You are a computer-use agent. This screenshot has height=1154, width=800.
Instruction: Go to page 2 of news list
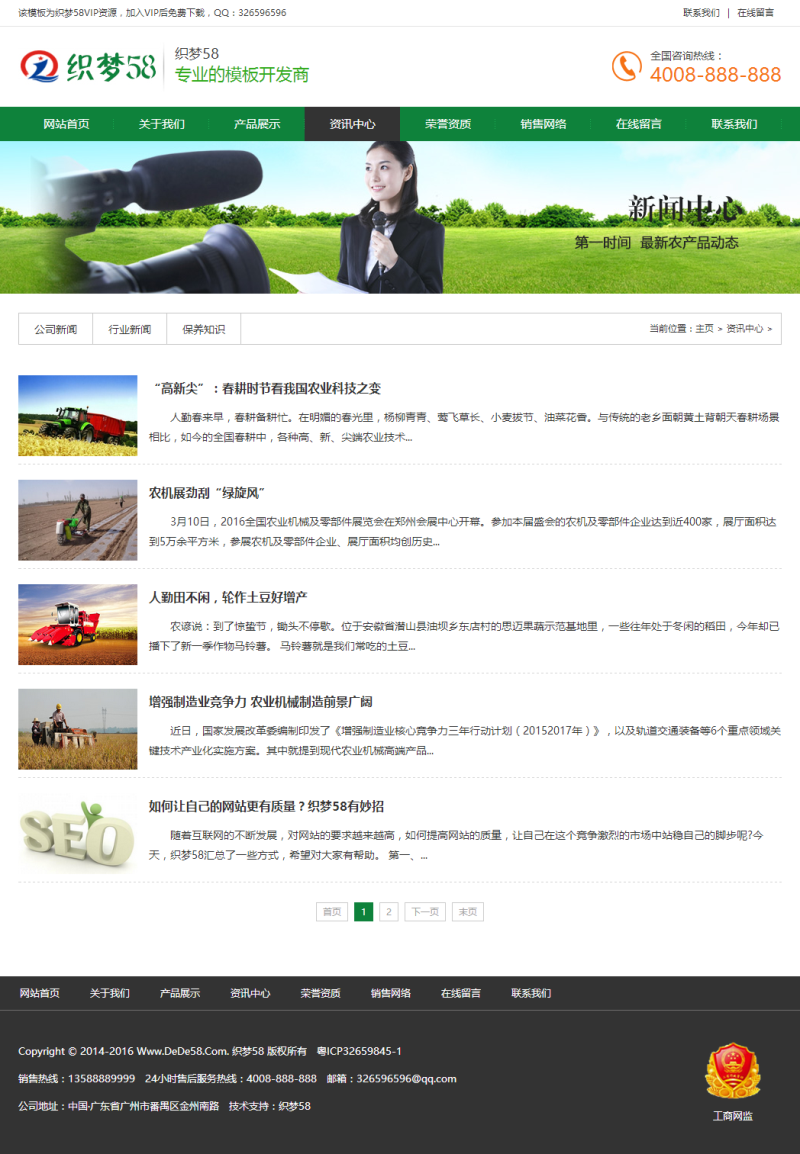click(x=389, y=912)
